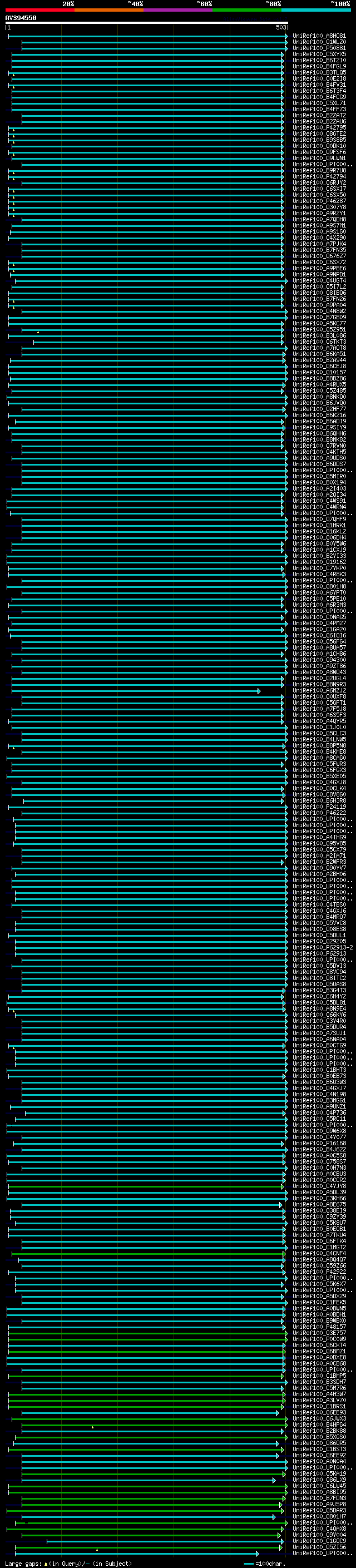Open hit UniRef100_Q2UGL4
Viewport: 356px width, 1568px height.
pyautogui.click(x=319, y=678)
